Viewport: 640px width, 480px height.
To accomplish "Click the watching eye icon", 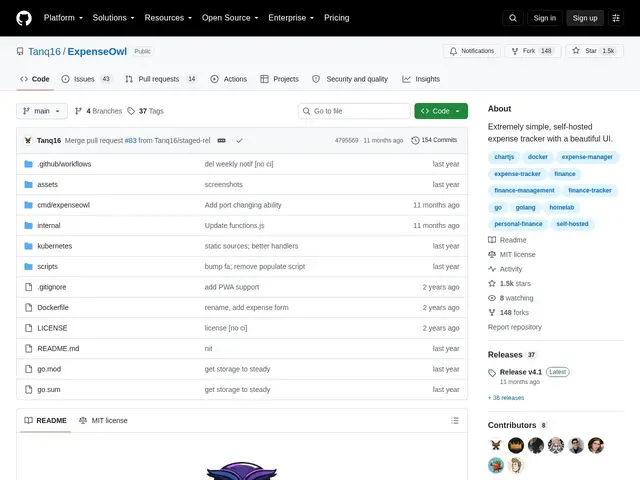I will point(492,298).
